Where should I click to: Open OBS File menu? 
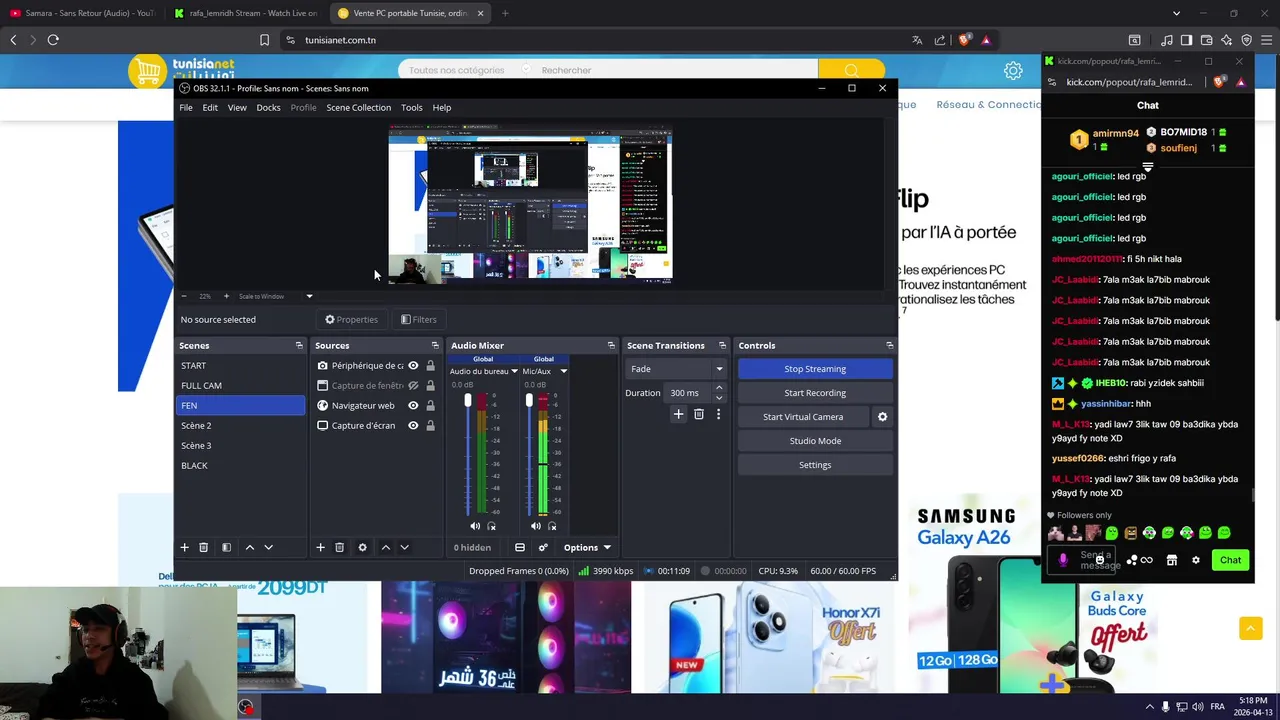pos(186,107)
